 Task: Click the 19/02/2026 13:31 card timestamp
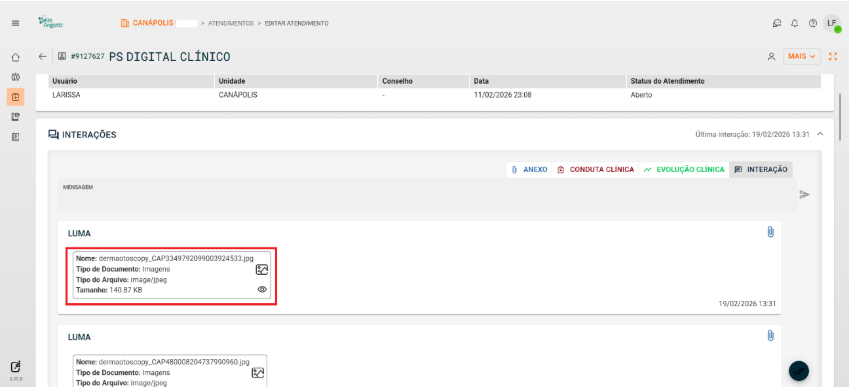pyautogui.click(x=747, y=303)
